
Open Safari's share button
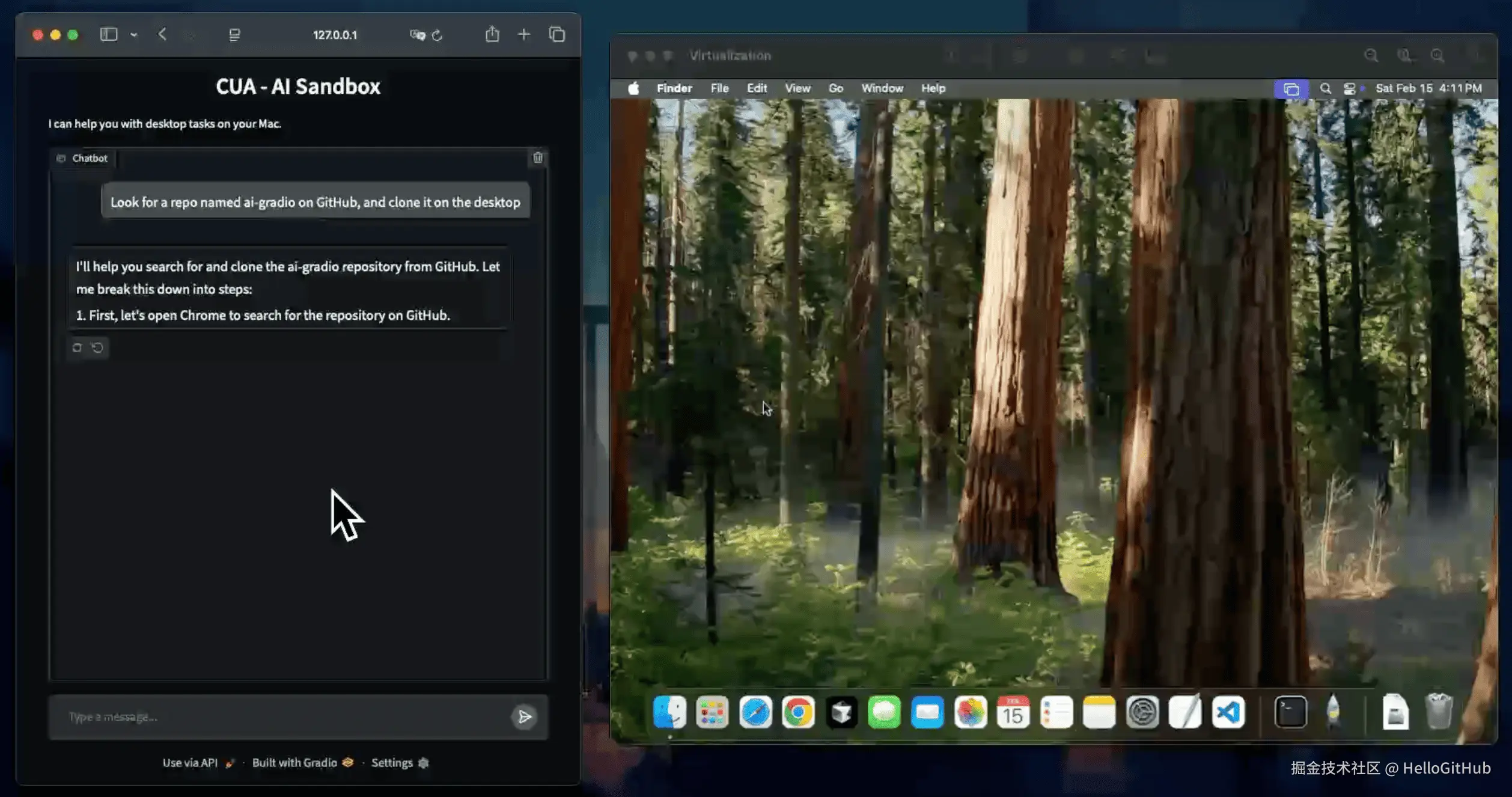click(x=492, y=35)
